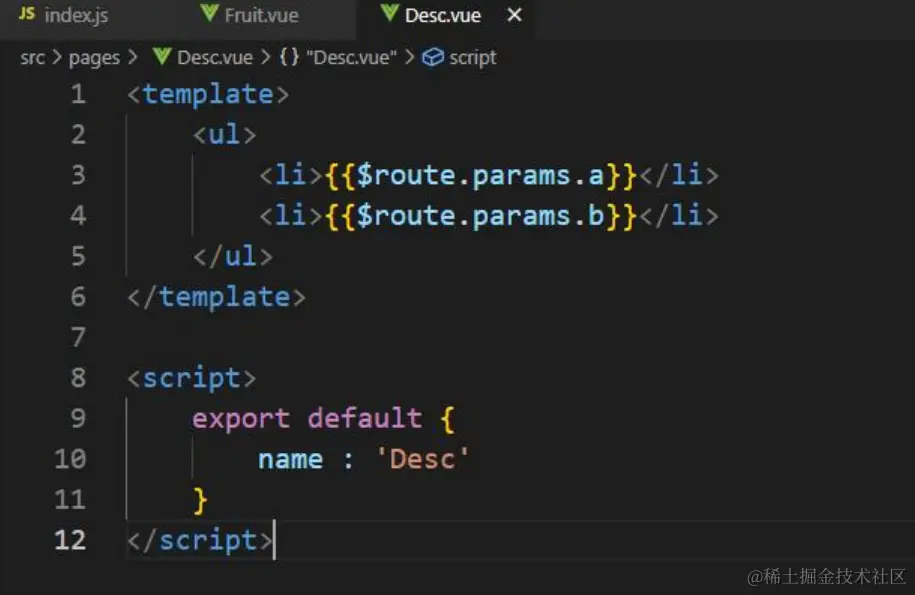Open the Desc.vue breadcrumb segment

(x=215, y=58)
